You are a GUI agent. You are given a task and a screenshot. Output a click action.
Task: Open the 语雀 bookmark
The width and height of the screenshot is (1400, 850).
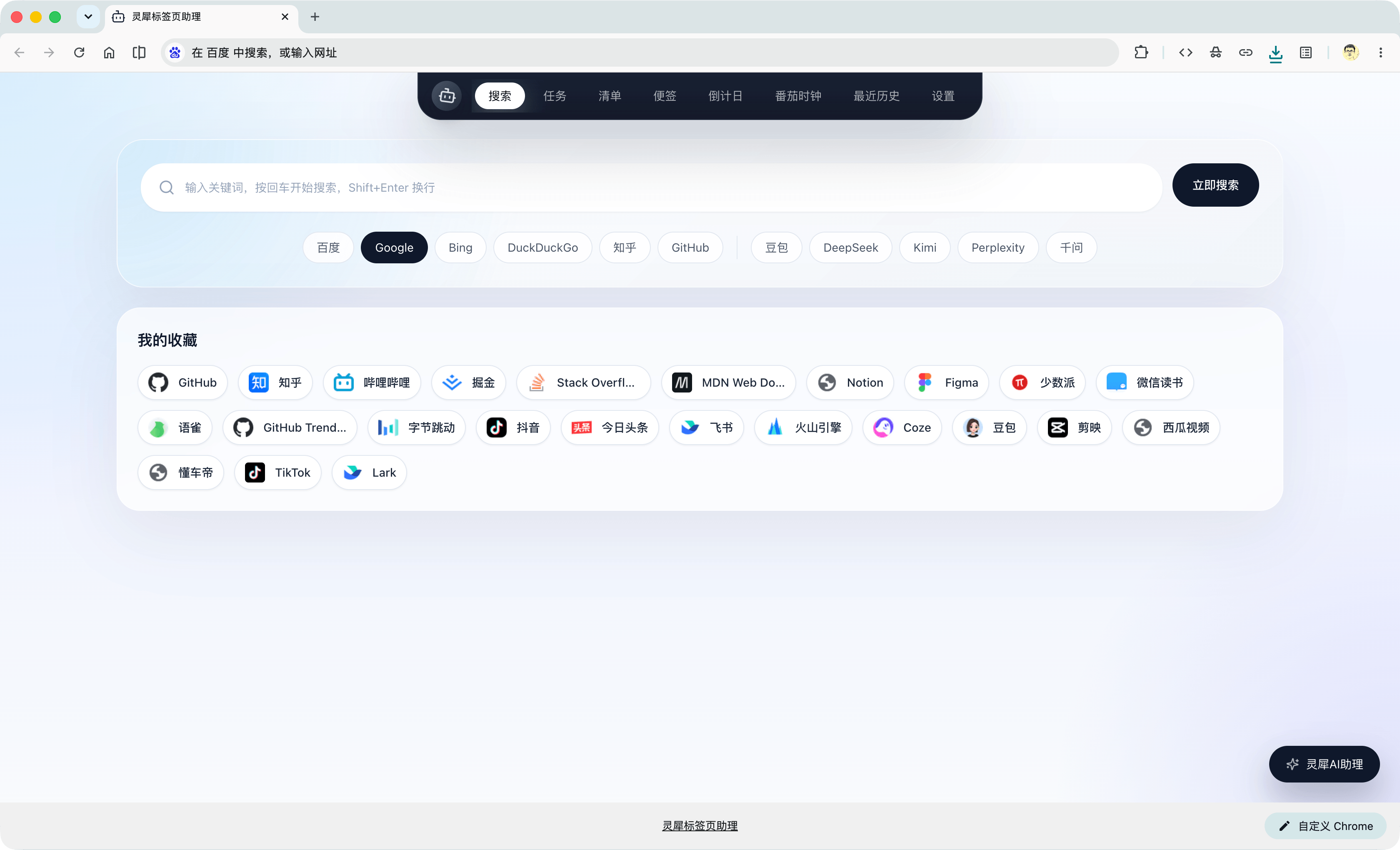[175, 427]
